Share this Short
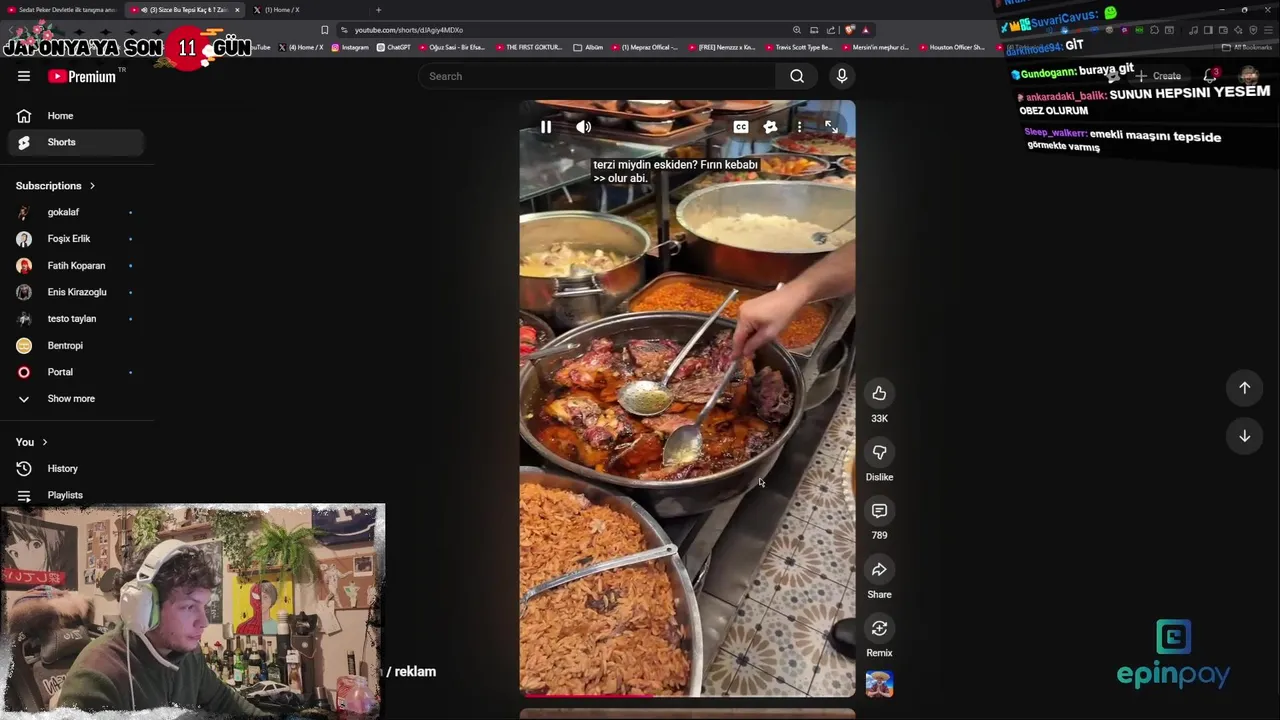This screenshot has width=1280, height=720. [879, 570]
